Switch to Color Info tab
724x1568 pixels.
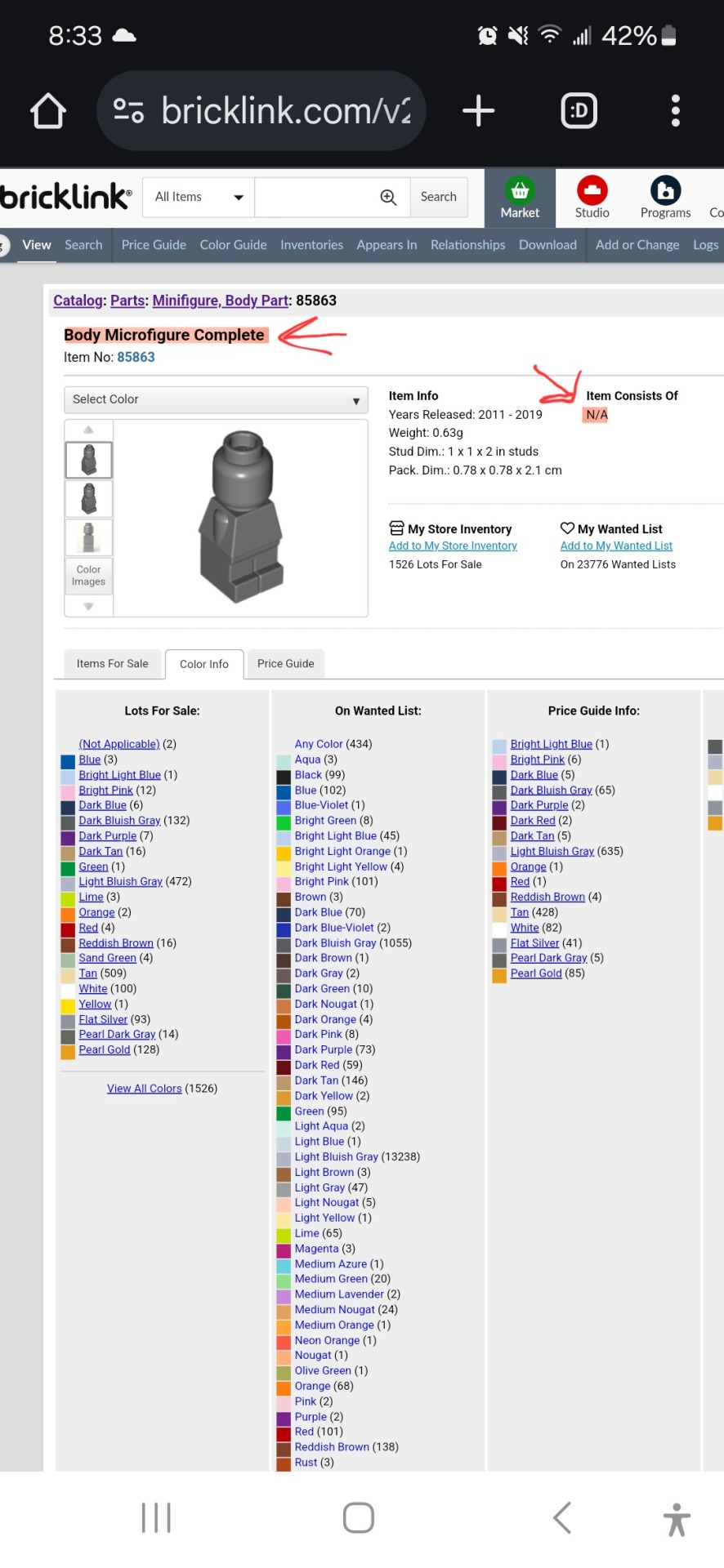click(x=204, y=664)
